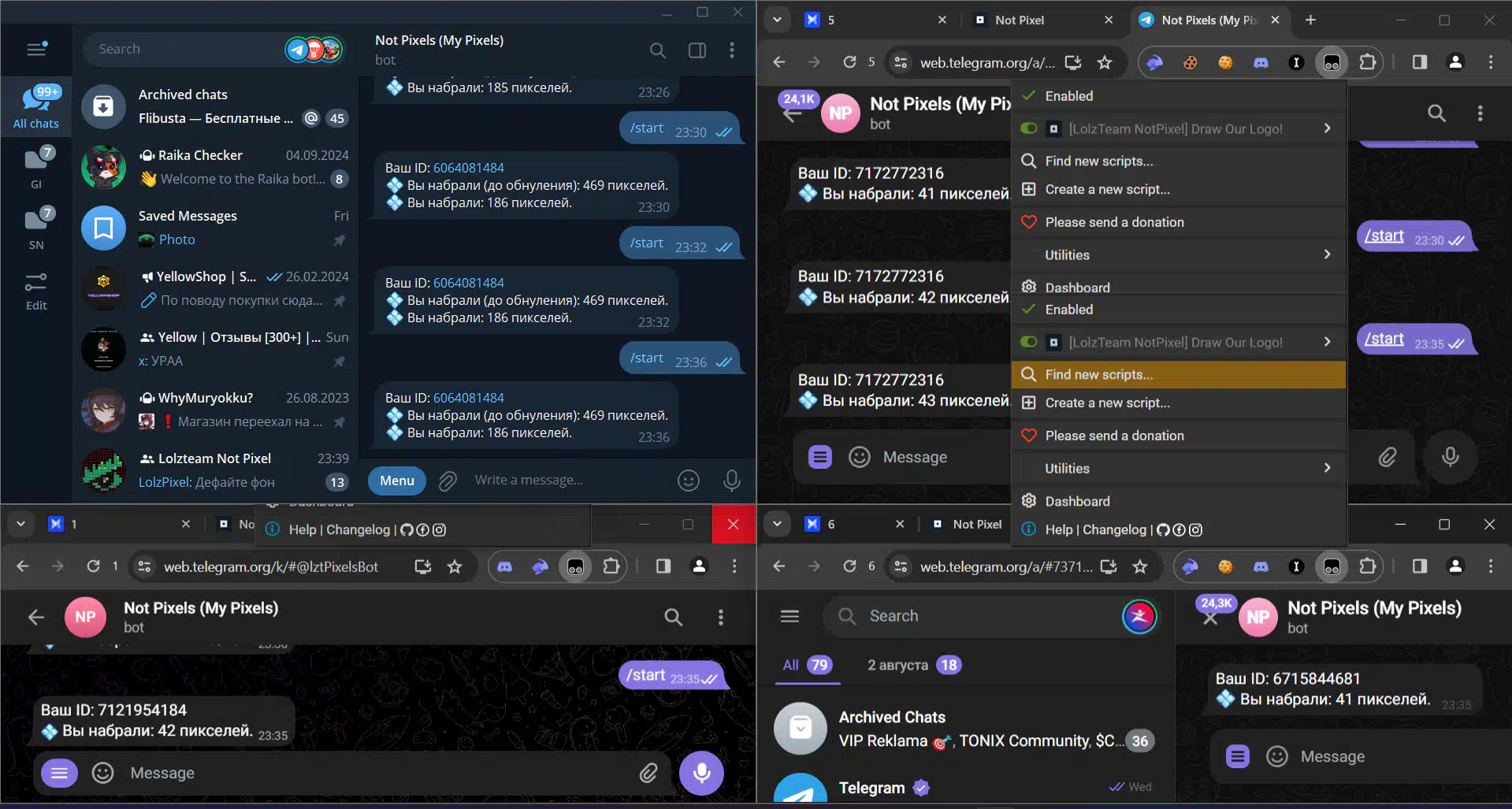Image resolution: width=1512 pixels, height=809 pixels.
Task: Click the three-dot menu in the Telegram Desktop chat header
Action: pyautogui.click(x=732, y=50)
